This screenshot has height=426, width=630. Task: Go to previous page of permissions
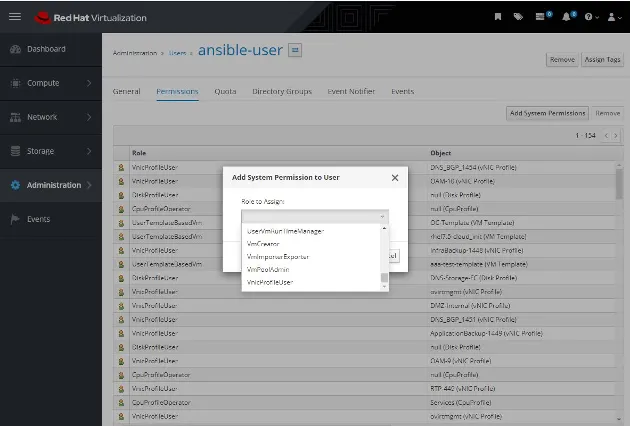click(x=606, y=136)
